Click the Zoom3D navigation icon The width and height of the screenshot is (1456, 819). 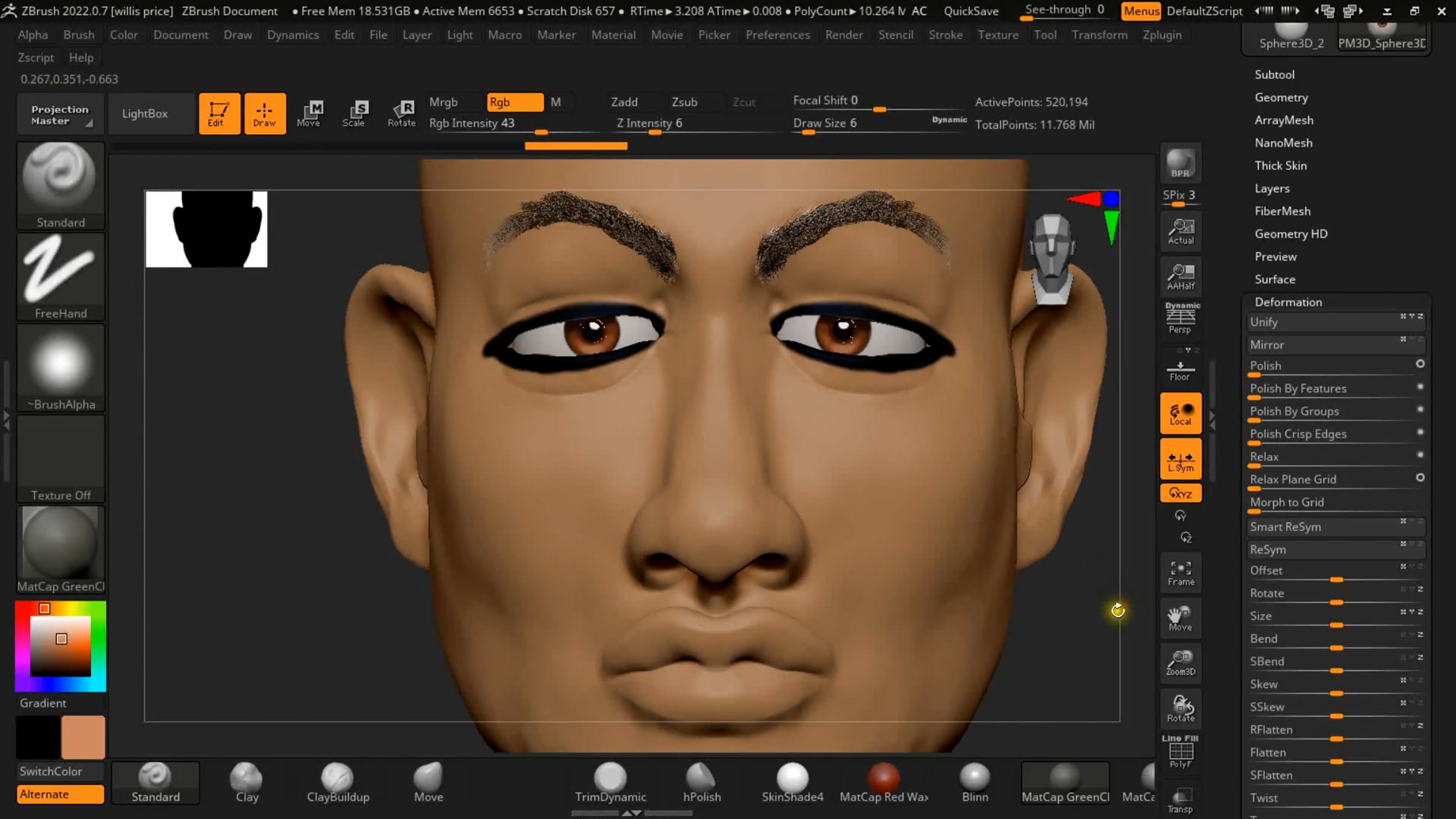[x=1180, y=662]
